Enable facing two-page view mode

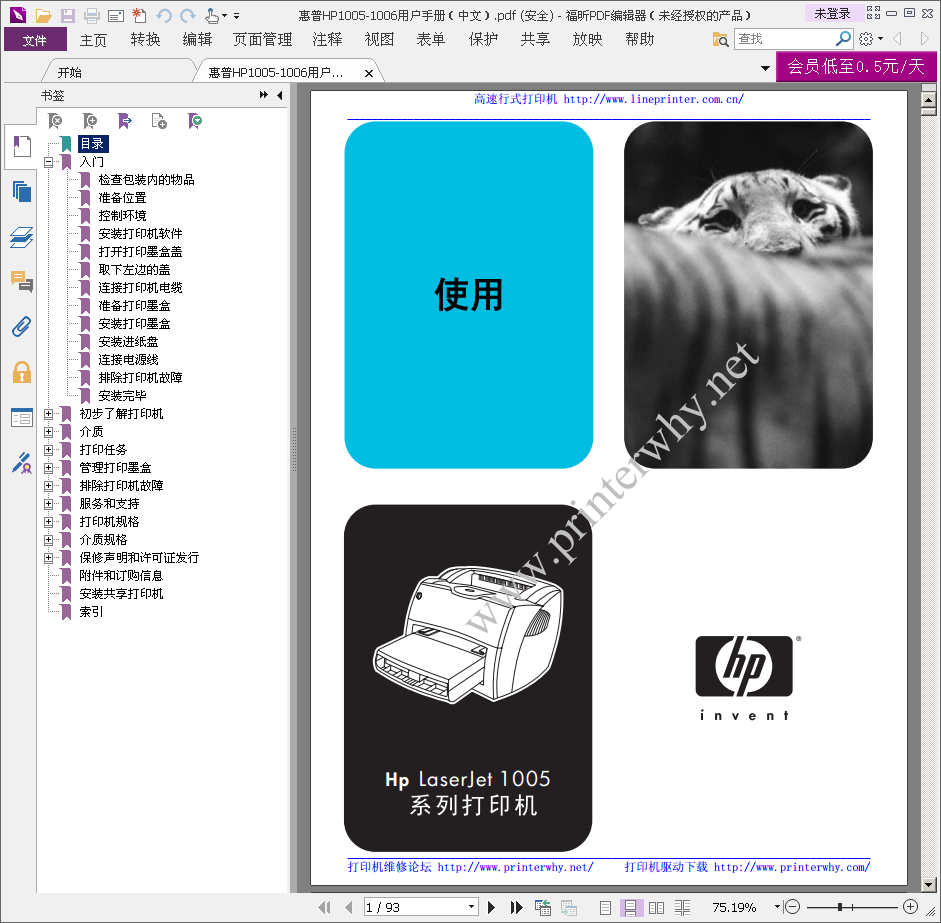[x=657, y=907]
